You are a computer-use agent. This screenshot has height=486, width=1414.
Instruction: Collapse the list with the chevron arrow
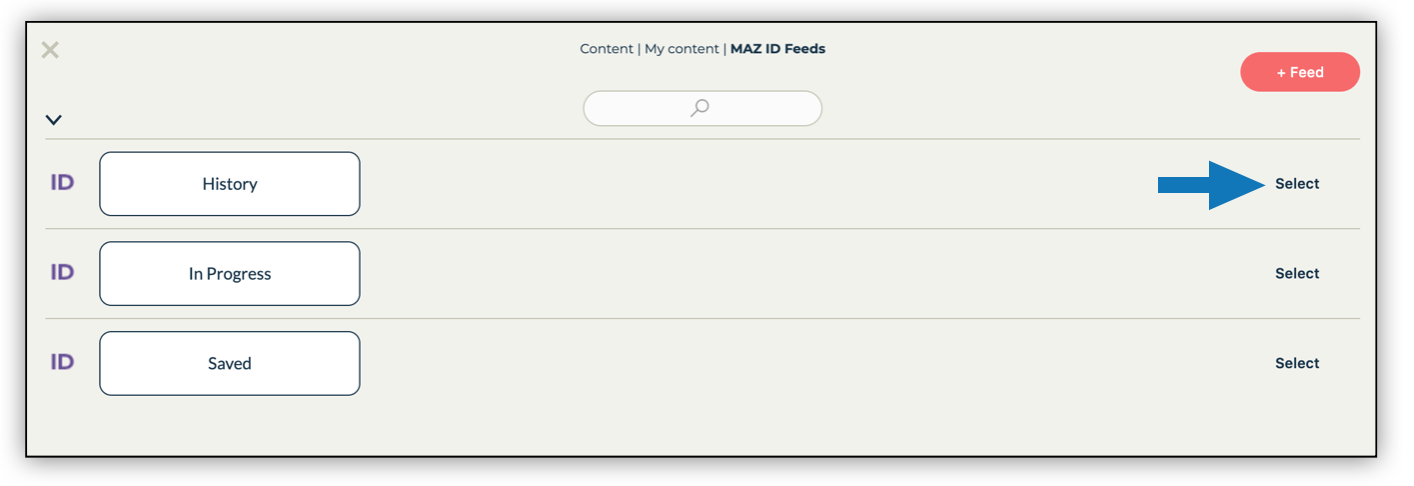pos(54,120)
